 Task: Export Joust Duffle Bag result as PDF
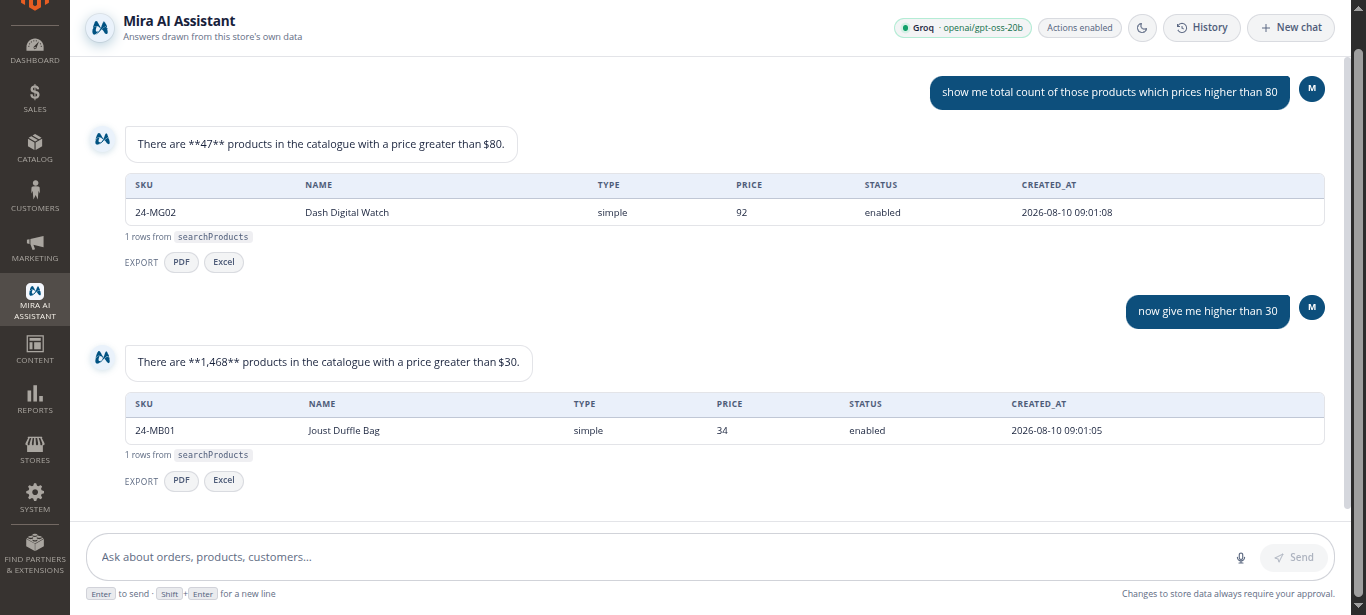(181, 481)
